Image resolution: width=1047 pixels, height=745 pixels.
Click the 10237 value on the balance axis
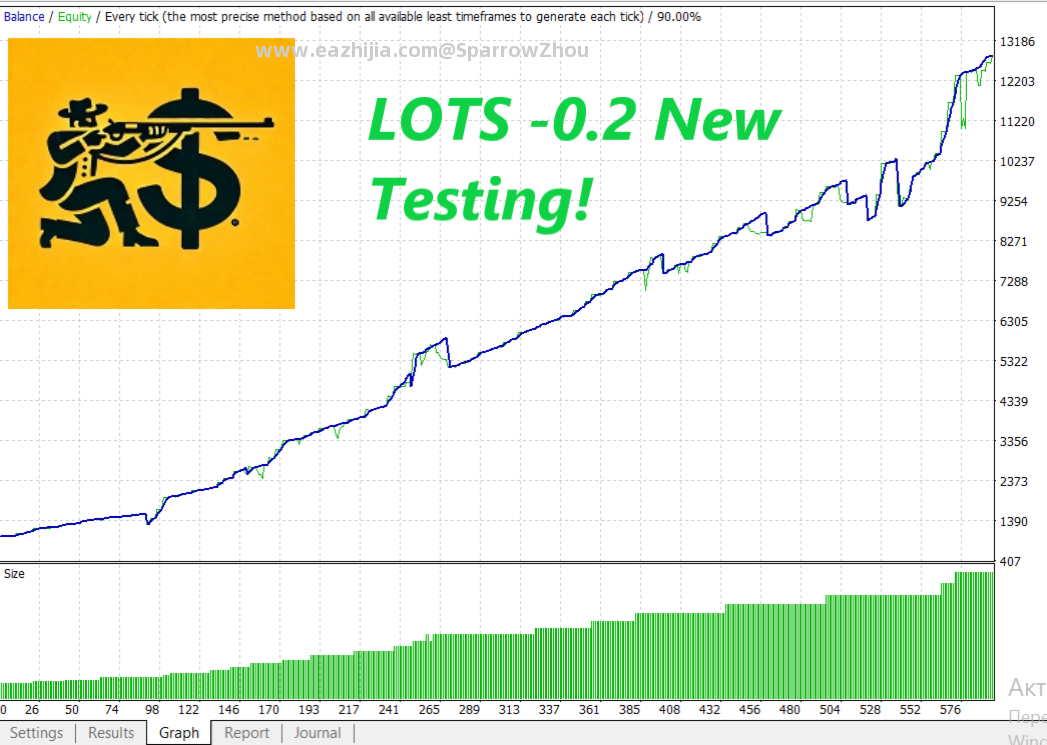(1017, 162)
